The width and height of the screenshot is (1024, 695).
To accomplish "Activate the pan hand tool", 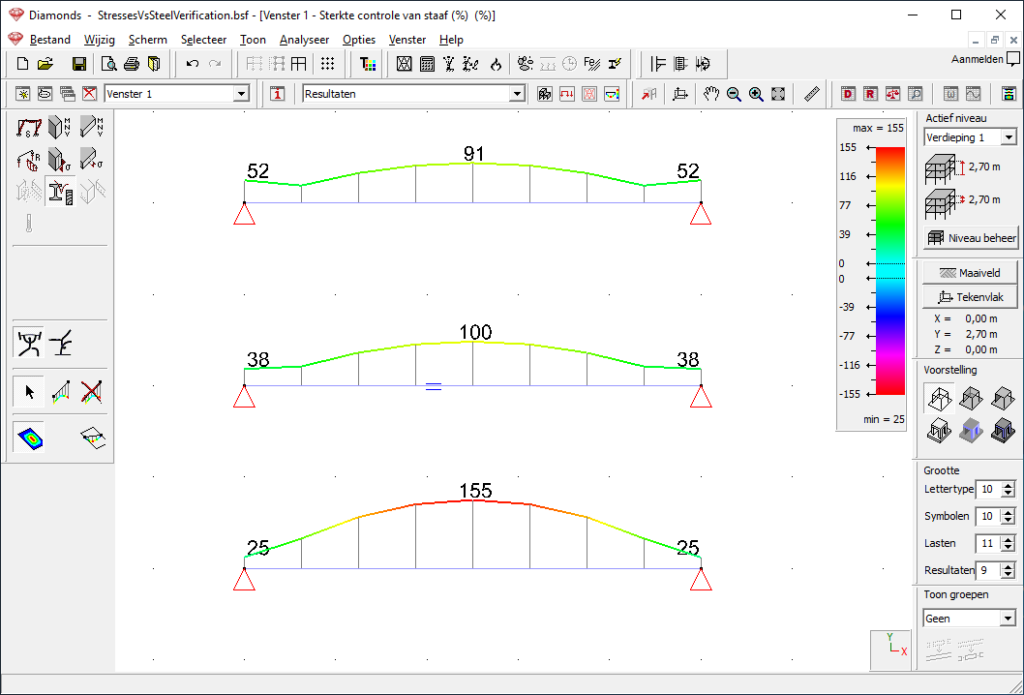I will (x=711, y=94).
